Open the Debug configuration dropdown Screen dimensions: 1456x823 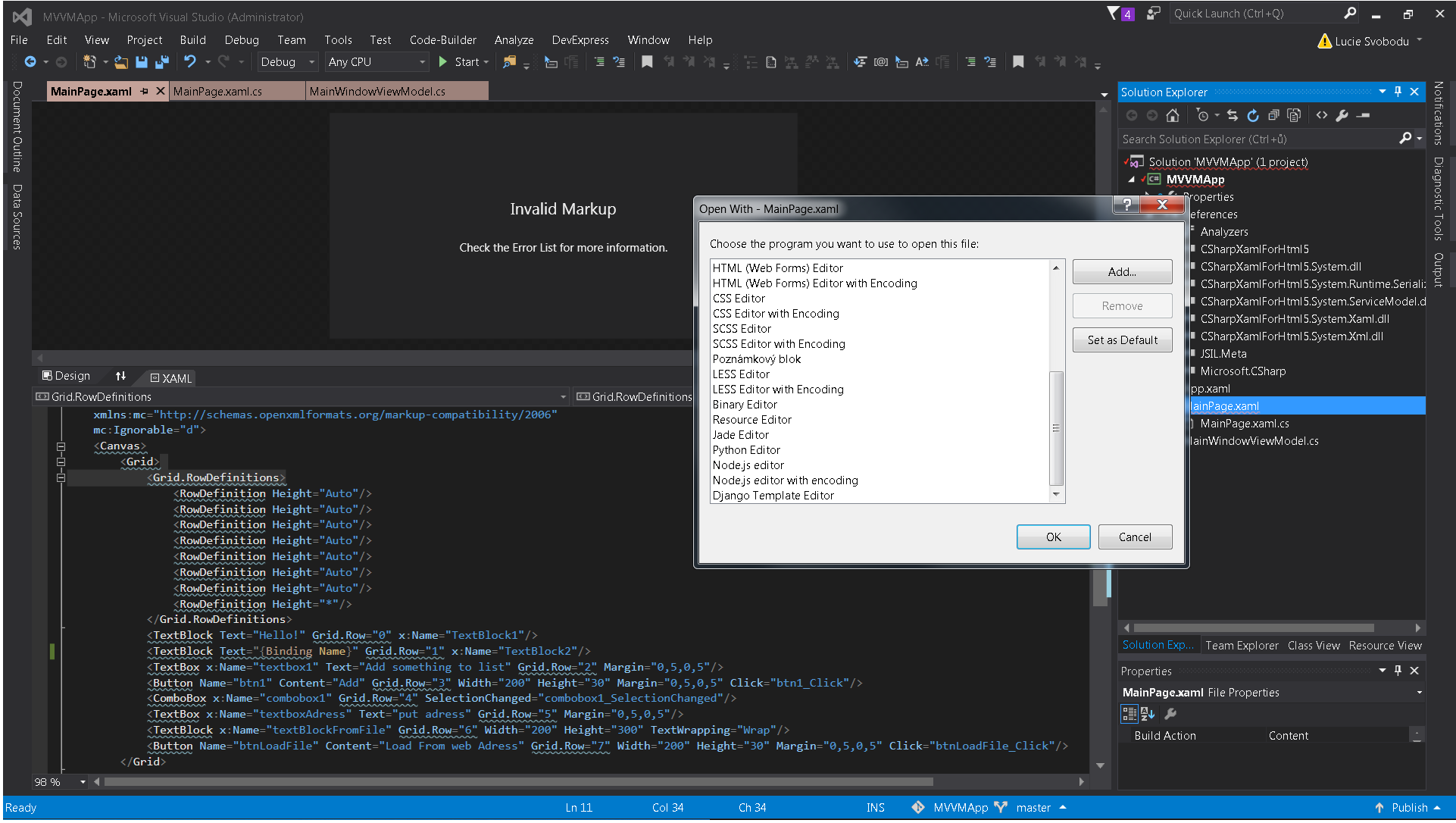287,62
